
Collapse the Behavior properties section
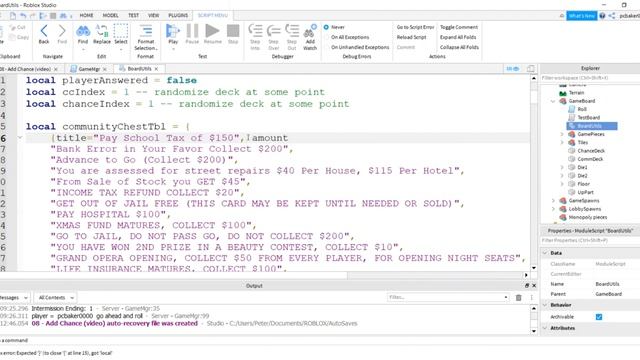pos(545,305)
